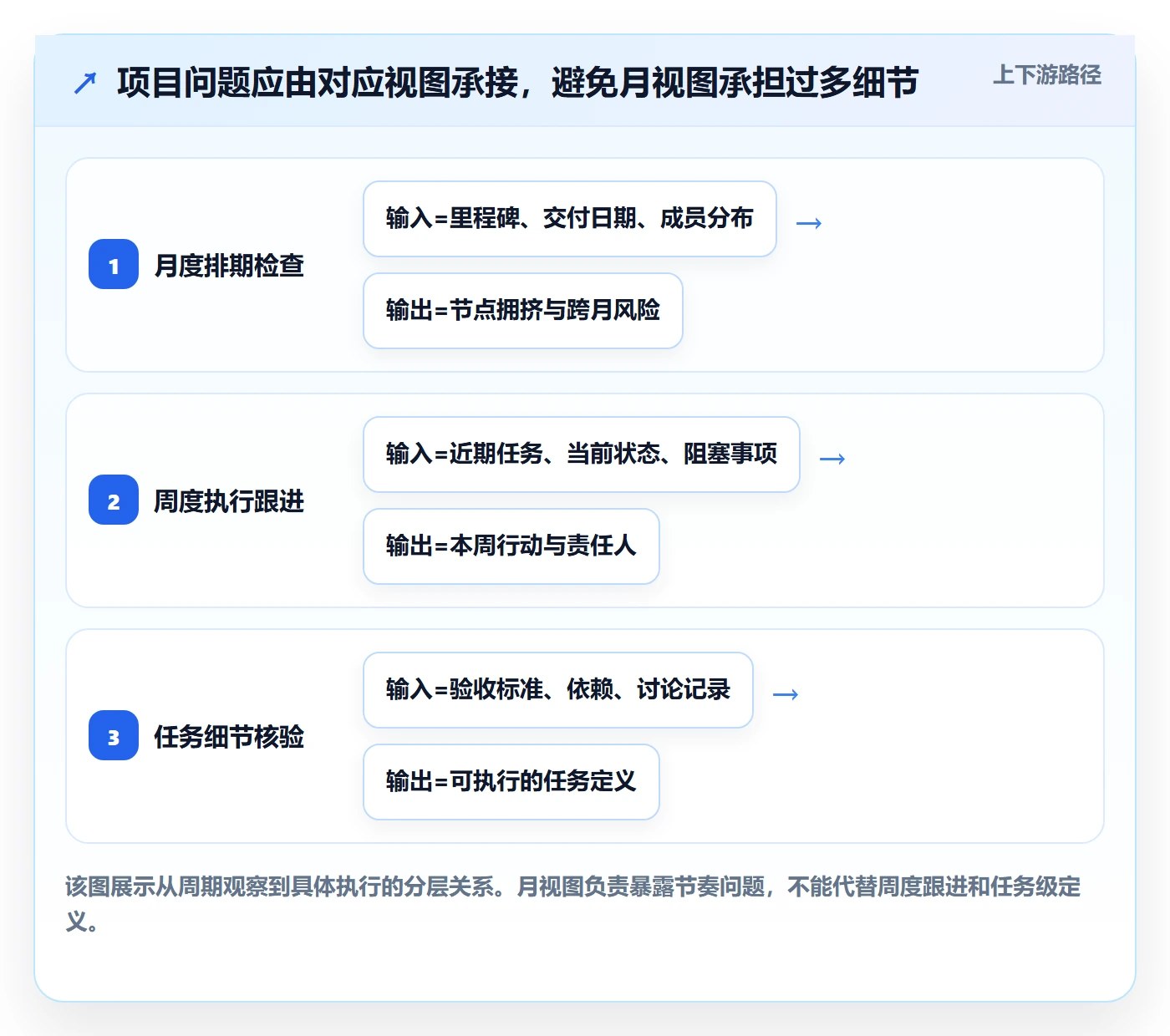1170x1036 pixels.
Task: Click the blue number 2 badge
Action: [114, 500]
